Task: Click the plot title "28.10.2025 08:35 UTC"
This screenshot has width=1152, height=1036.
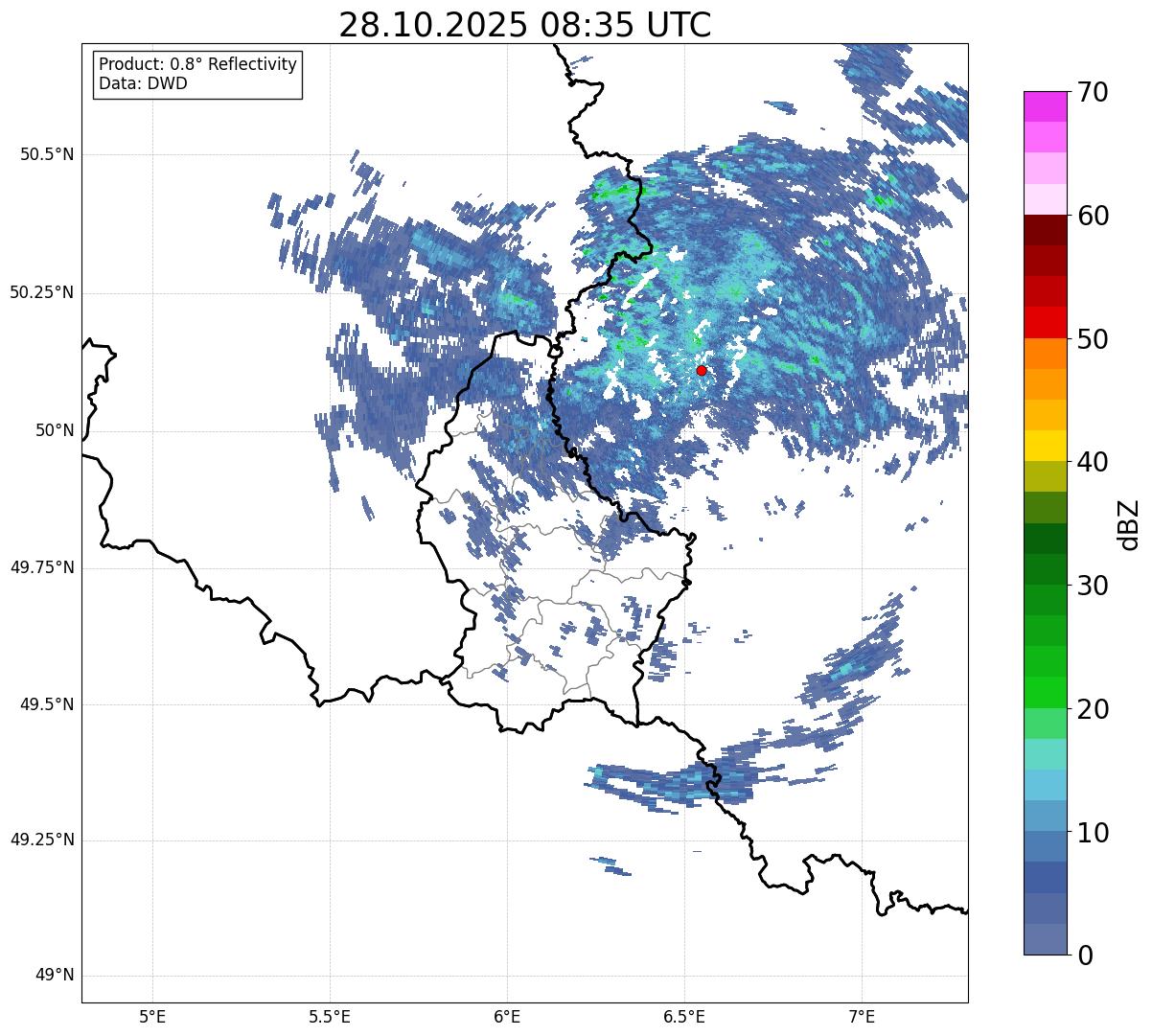Action: [525, 25]
